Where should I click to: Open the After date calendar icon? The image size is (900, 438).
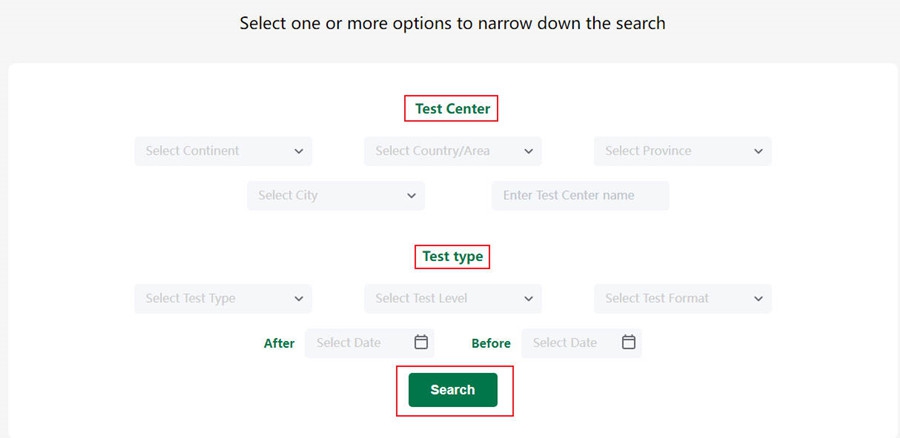421,342
